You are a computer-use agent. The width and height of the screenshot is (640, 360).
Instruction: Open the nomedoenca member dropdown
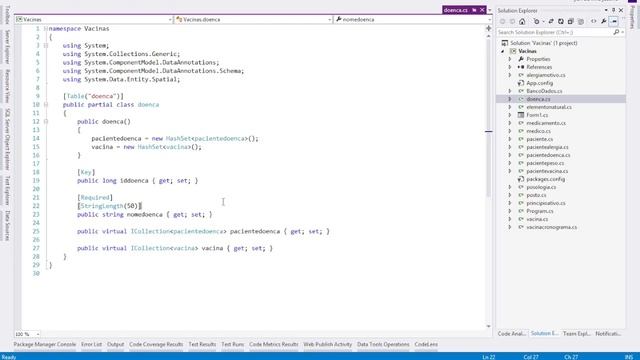tap(489, 19)
